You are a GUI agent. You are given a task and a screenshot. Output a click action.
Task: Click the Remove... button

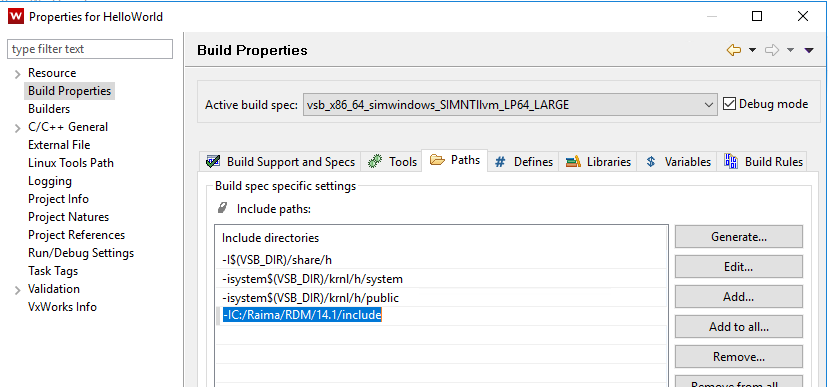point(739,357)
